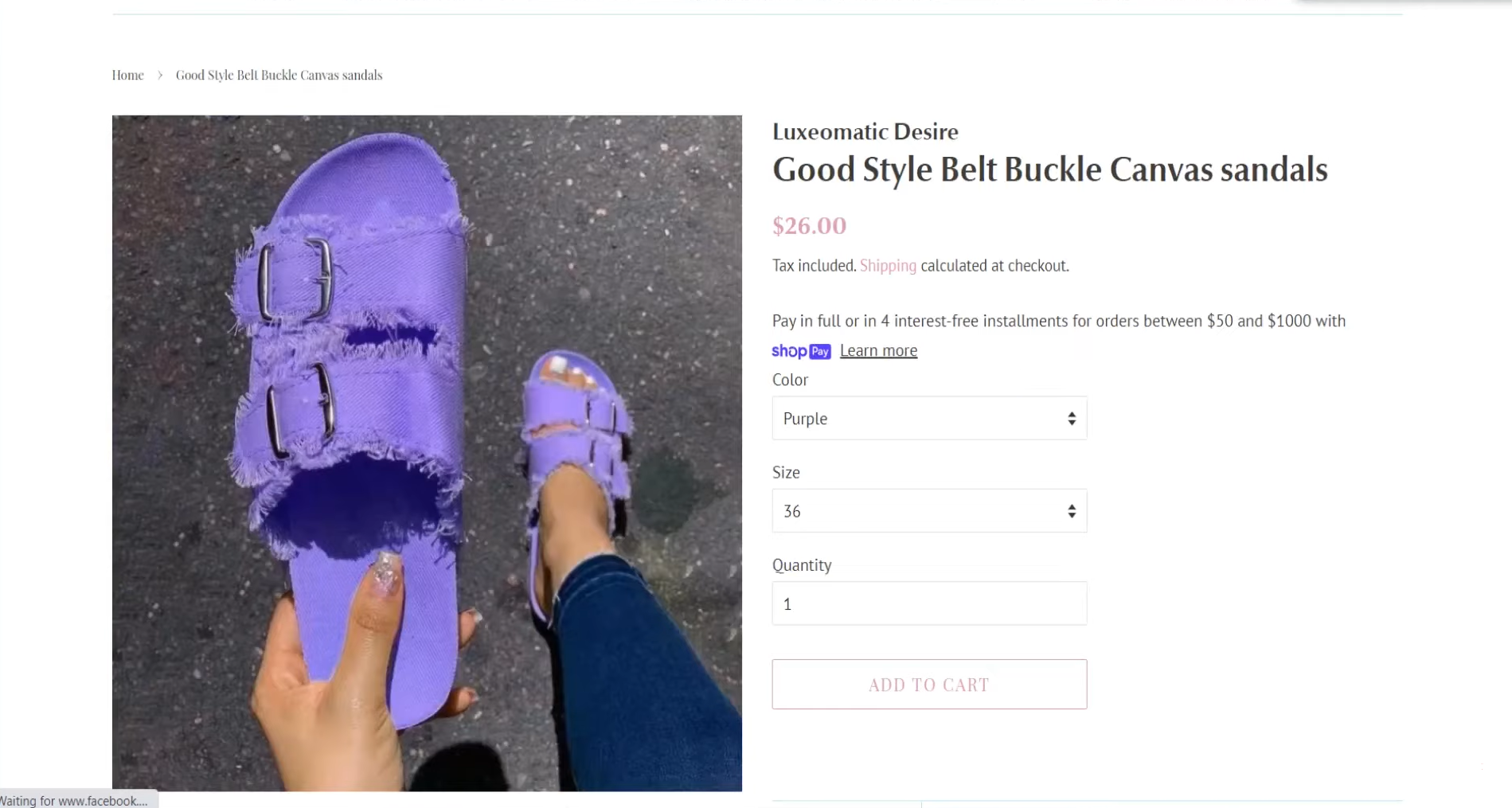Click the $26.00 price text
Screen dimensions: 1512x808
[809, 226]
